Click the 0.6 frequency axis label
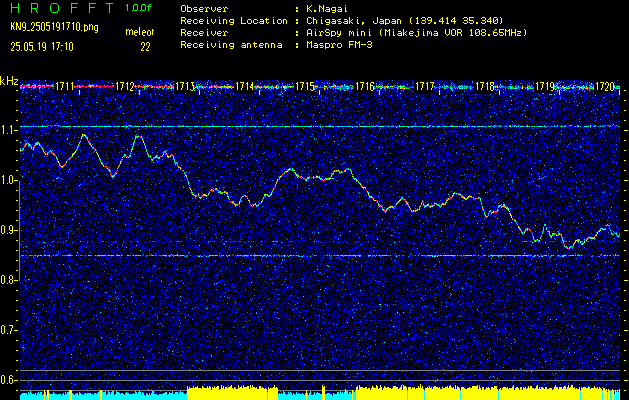The image size is (629, 400). pyautogui.click(x=8, y=380)
